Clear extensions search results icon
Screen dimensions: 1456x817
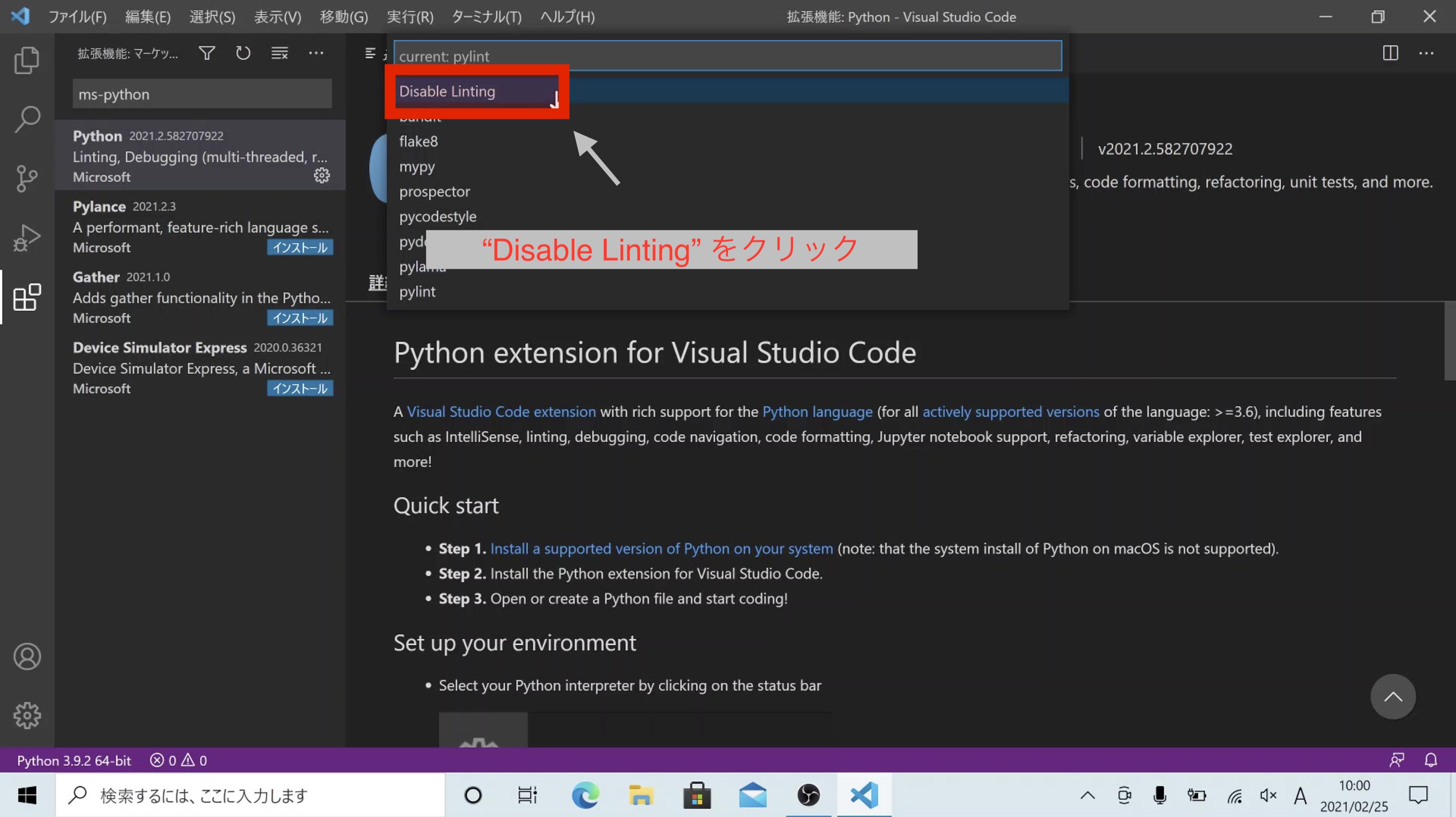click(279, 53)
